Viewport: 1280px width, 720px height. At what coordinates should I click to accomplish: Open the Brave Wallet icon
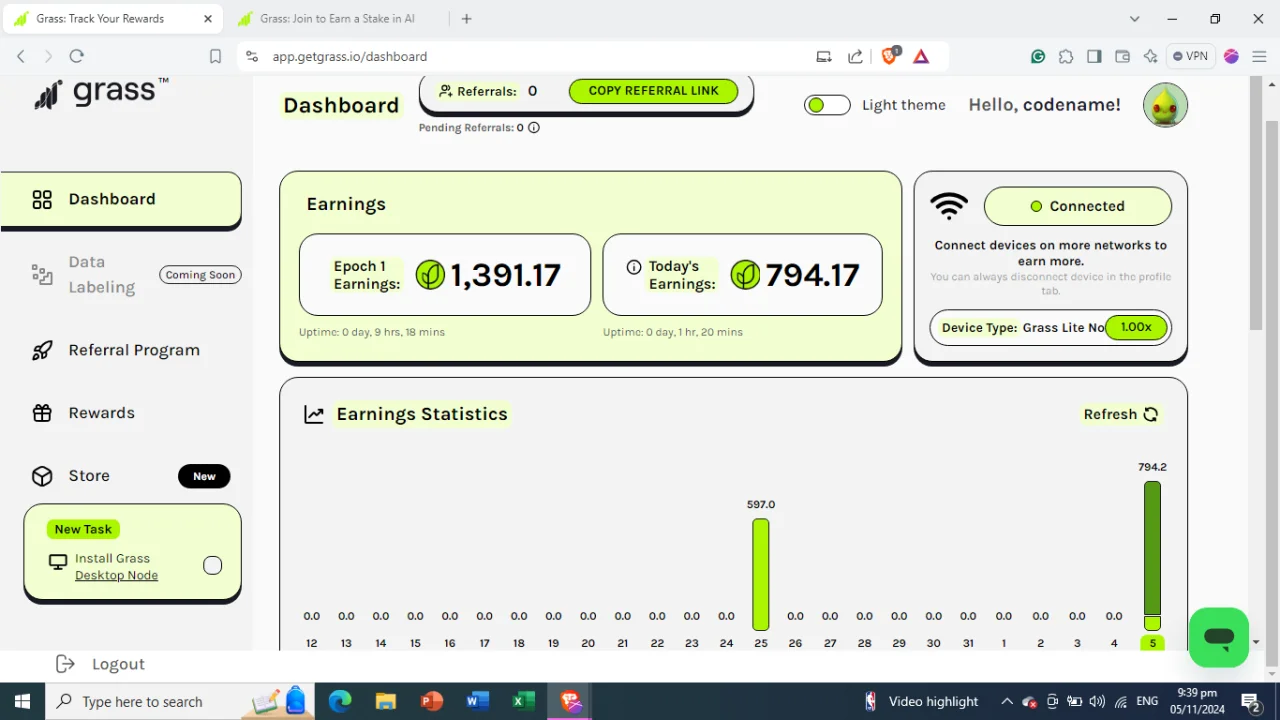1122,57
